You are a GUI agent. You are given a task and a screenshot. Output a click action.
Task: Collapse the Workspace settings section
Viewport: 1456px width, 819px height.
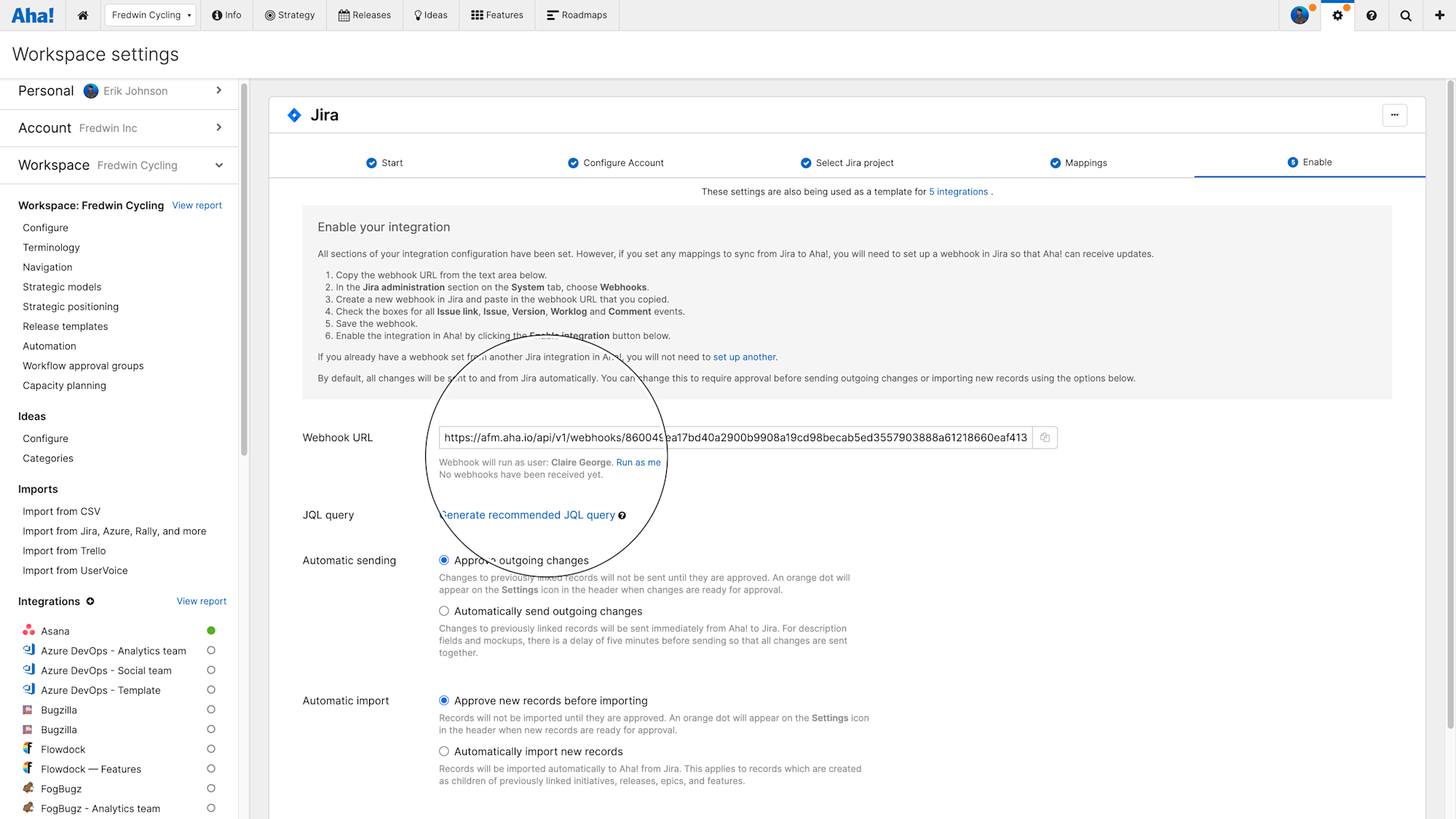(x=218, y=165)
